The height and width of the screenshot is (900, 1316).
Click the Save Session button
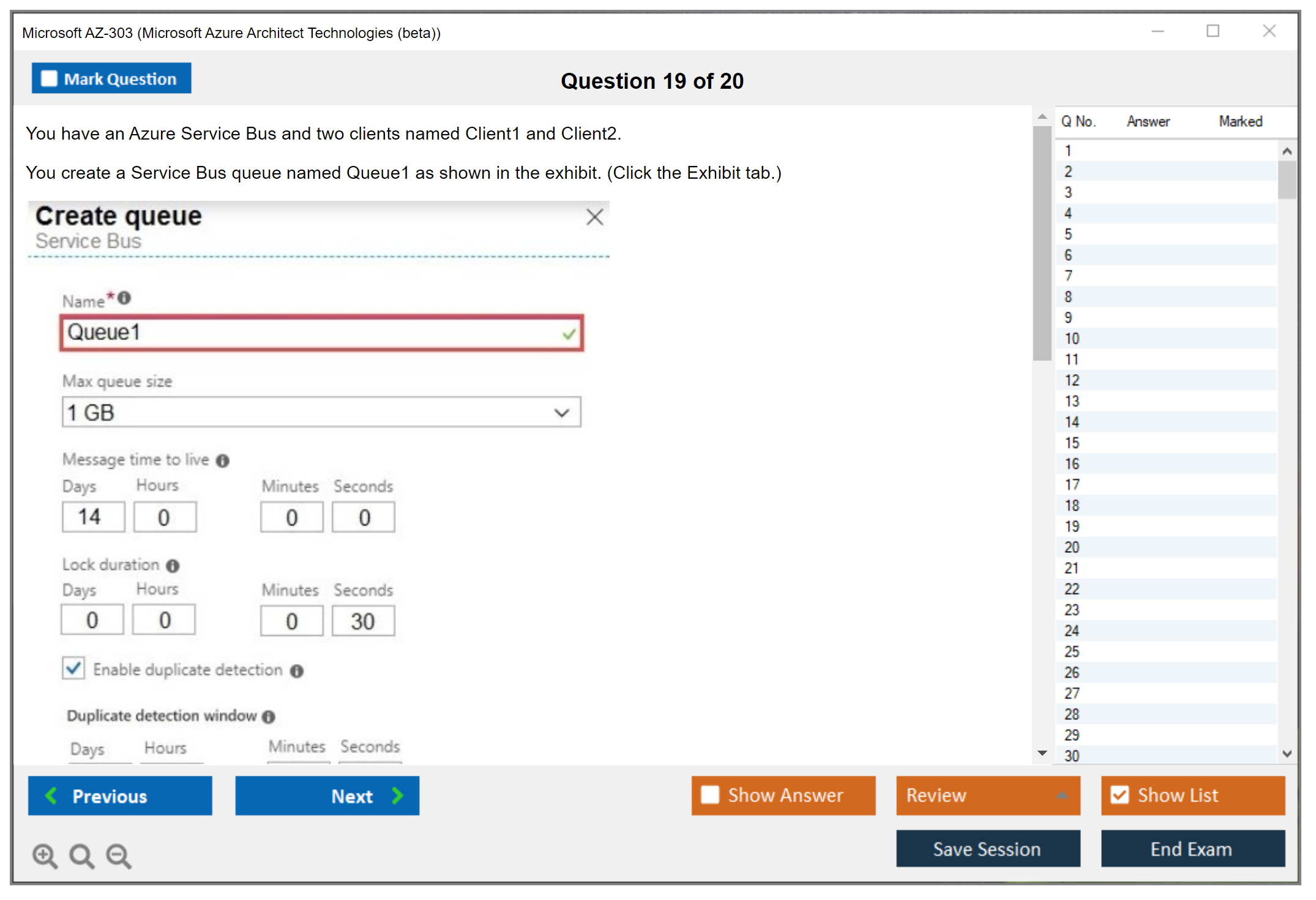[987, 849]
